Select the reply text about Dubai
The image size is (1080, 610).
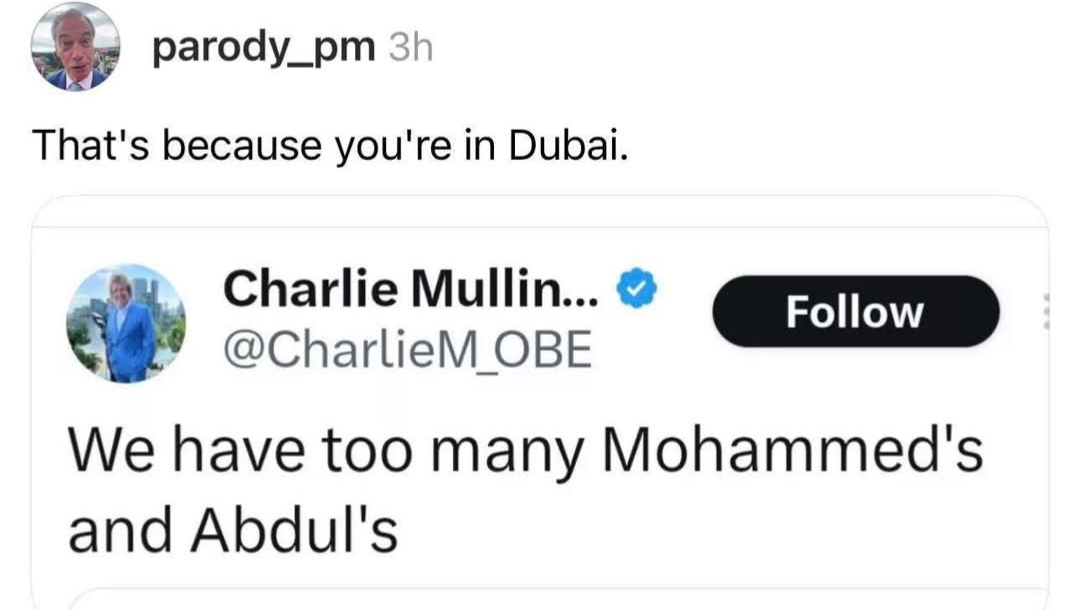(x=331, y=146)
